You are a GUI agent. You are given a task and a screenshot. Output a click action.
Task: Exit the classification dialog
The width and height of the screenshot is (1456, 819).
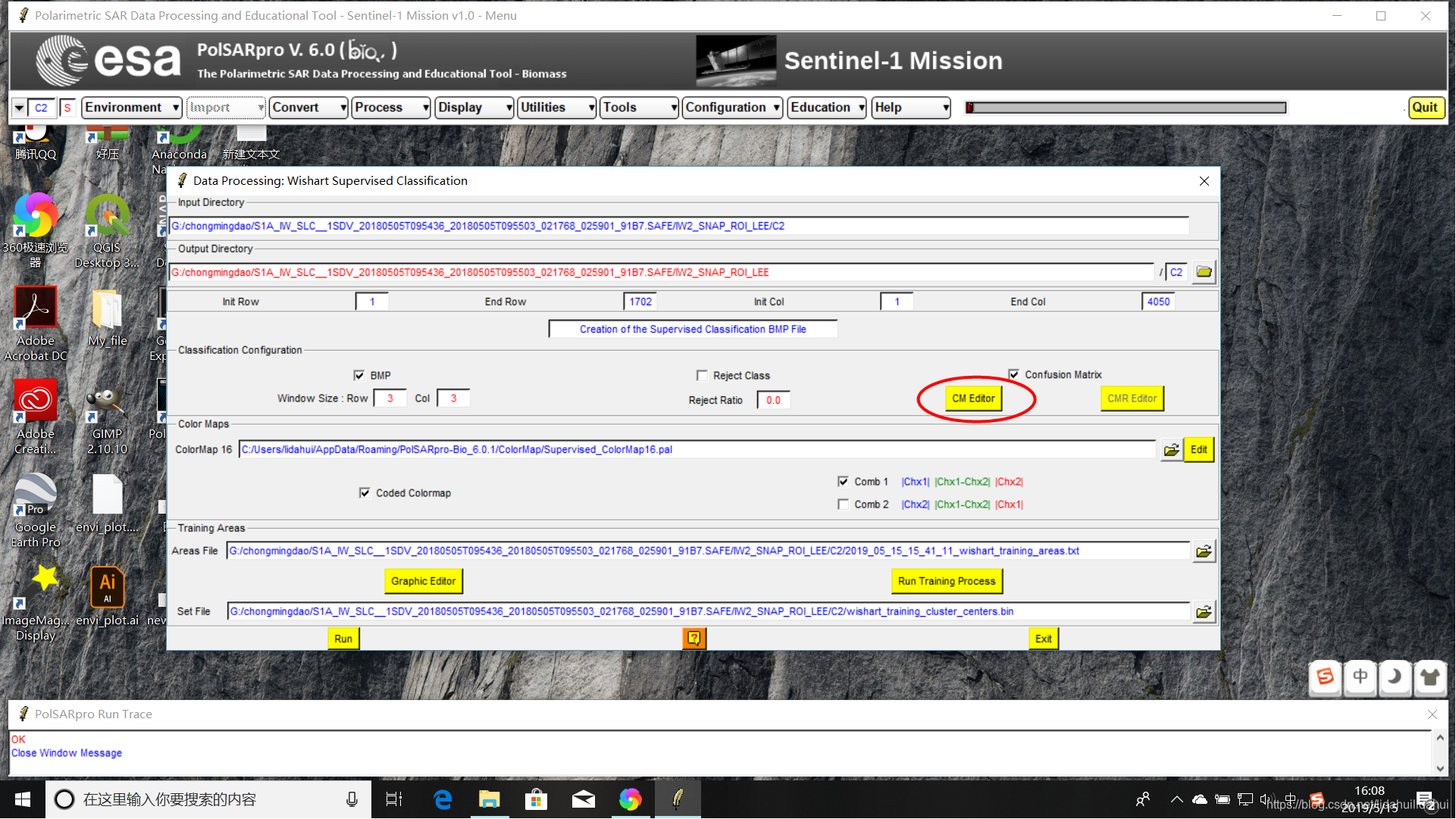[1043, 639]
